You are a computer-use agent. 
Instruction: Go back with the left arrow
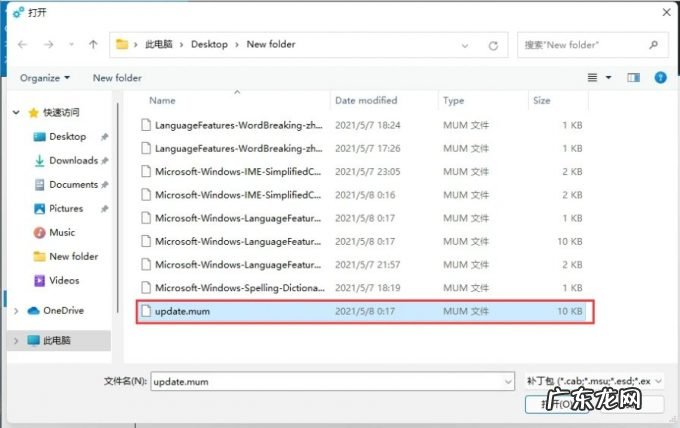(23, 44)
